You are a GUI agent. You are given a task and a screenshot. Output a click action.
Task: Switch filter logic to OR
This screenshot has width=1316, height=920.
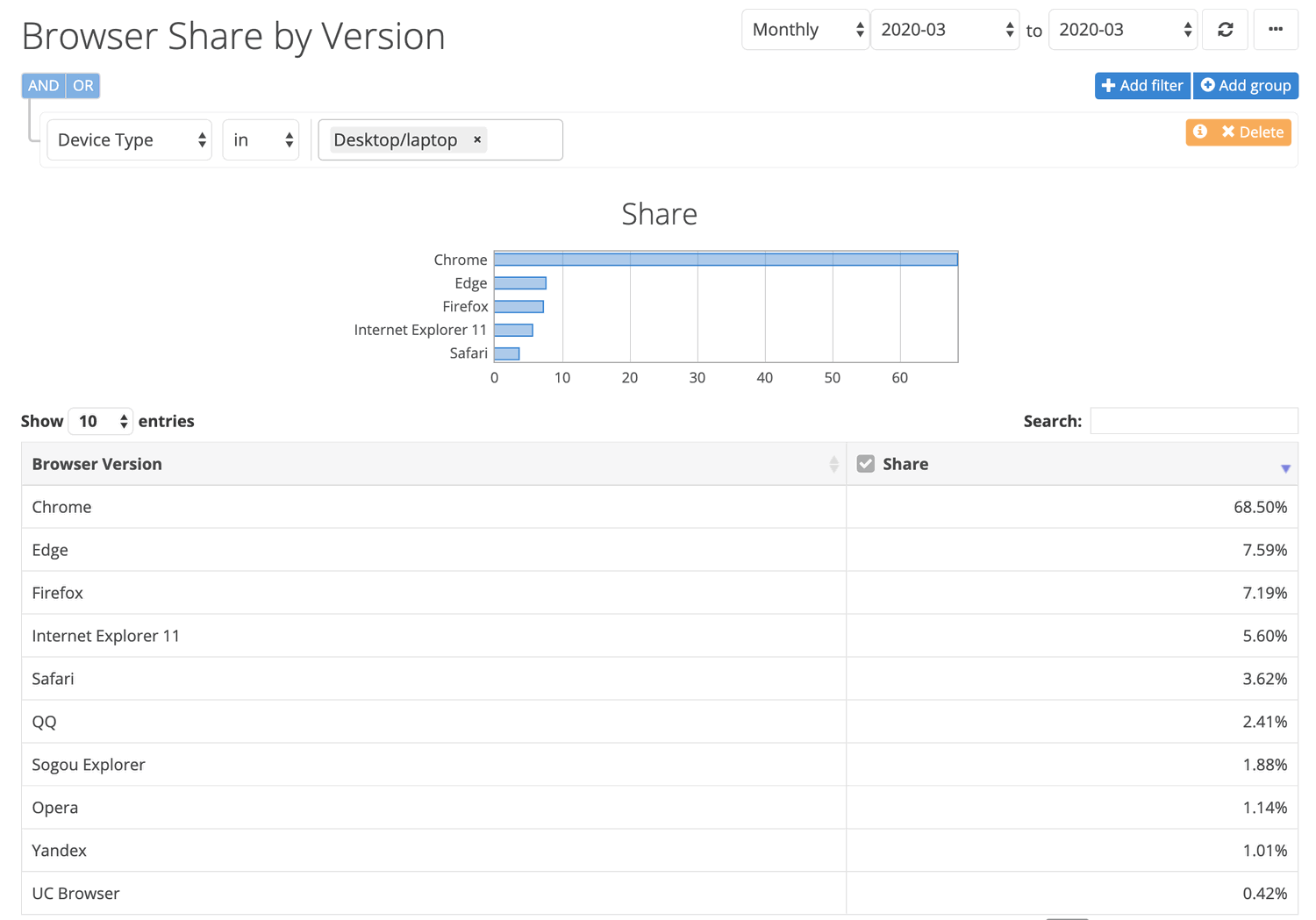click(83, 85)
